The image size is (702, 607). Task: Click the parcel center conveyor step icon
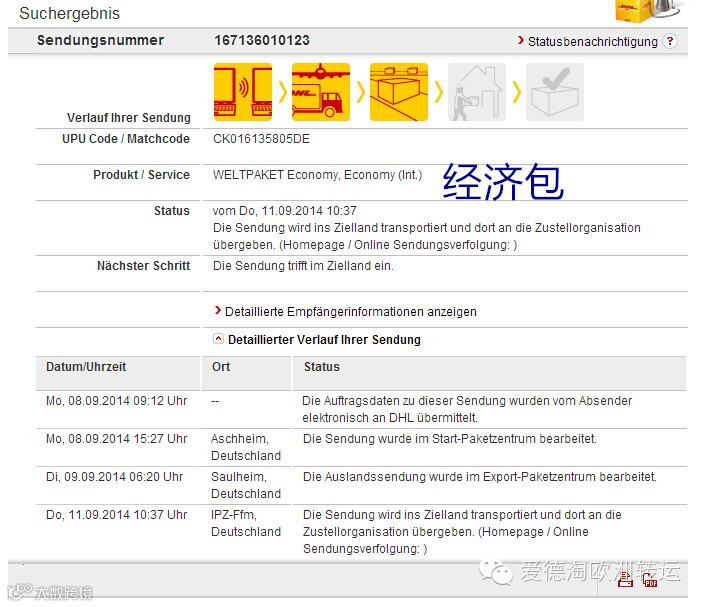(x=398, y=92)
